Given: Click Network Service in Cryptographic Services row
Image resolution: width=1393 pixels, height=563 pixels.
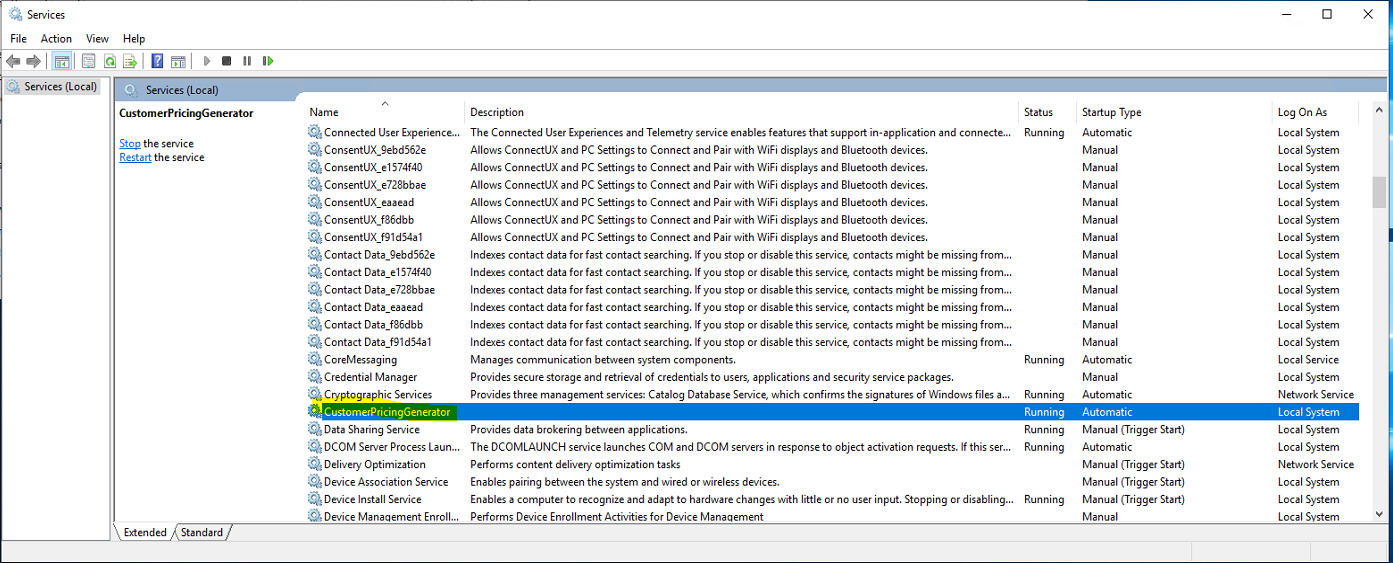Looking at the screenshot, I should click(x=1315, y=395).
